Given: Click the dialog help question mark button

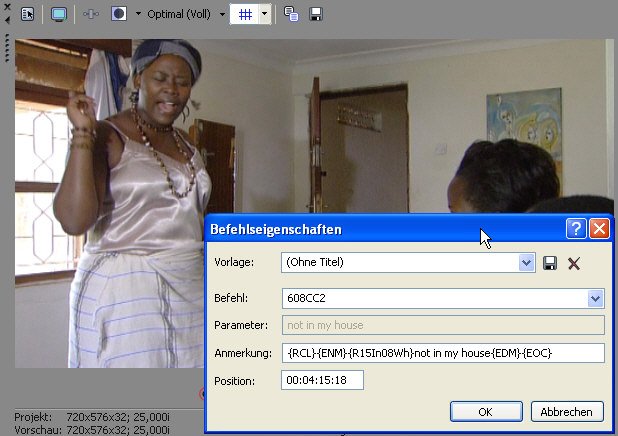Looking at the screenshot, I should (x=576, y=229).
